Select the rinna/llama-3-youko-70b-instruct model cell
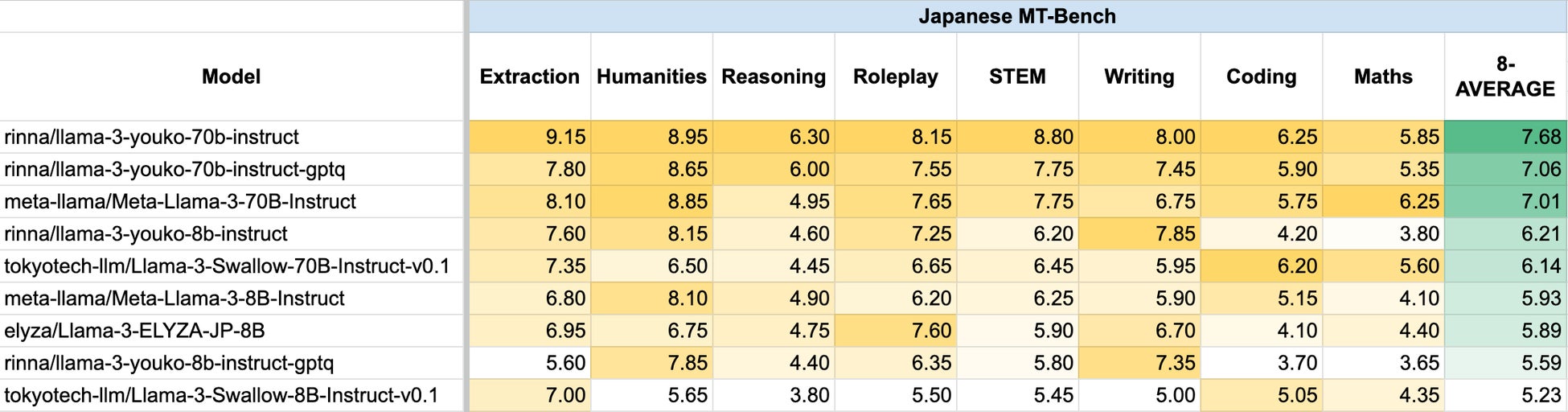Viewport: 1568px width, 412px height. [x=151, y=137]
